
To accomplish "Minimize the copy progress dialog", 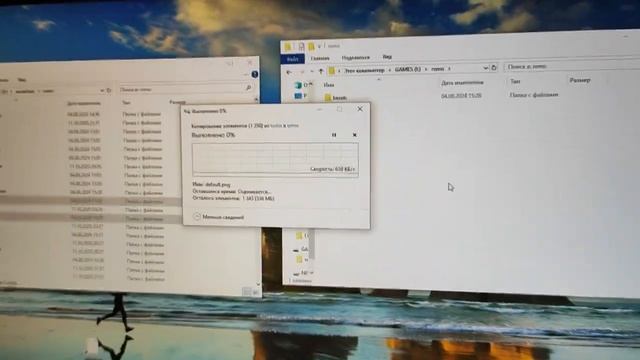I will (320, 109).
